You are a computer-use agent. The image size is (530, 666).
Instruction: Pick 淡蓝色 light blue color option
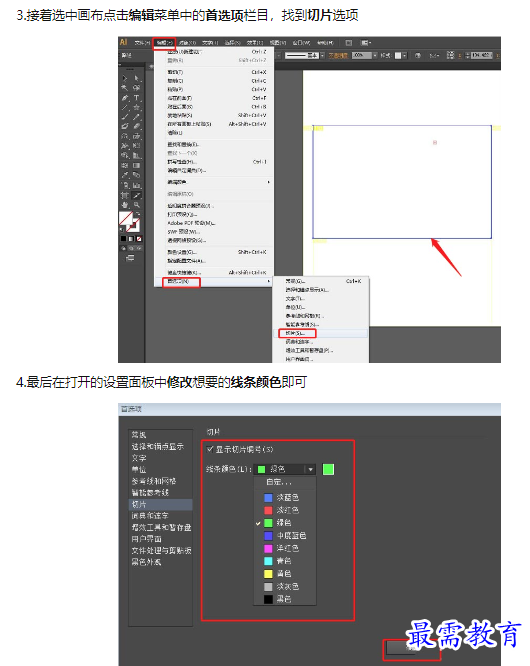coord(285,497)
